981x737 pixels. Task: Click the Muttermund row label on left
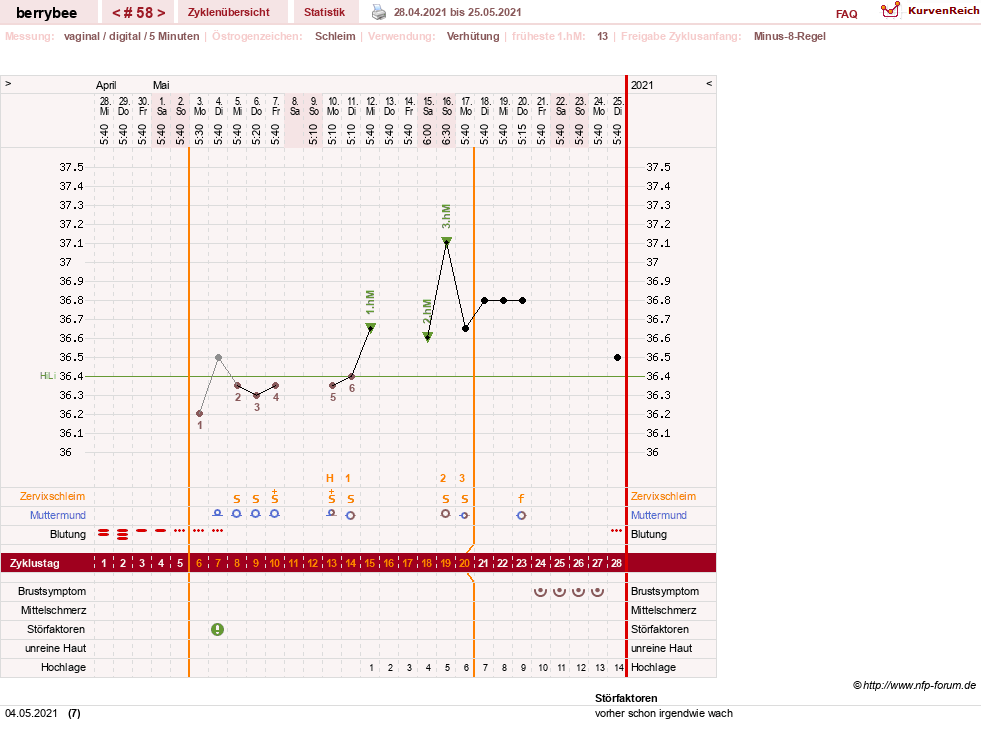[x=58, y=515]
